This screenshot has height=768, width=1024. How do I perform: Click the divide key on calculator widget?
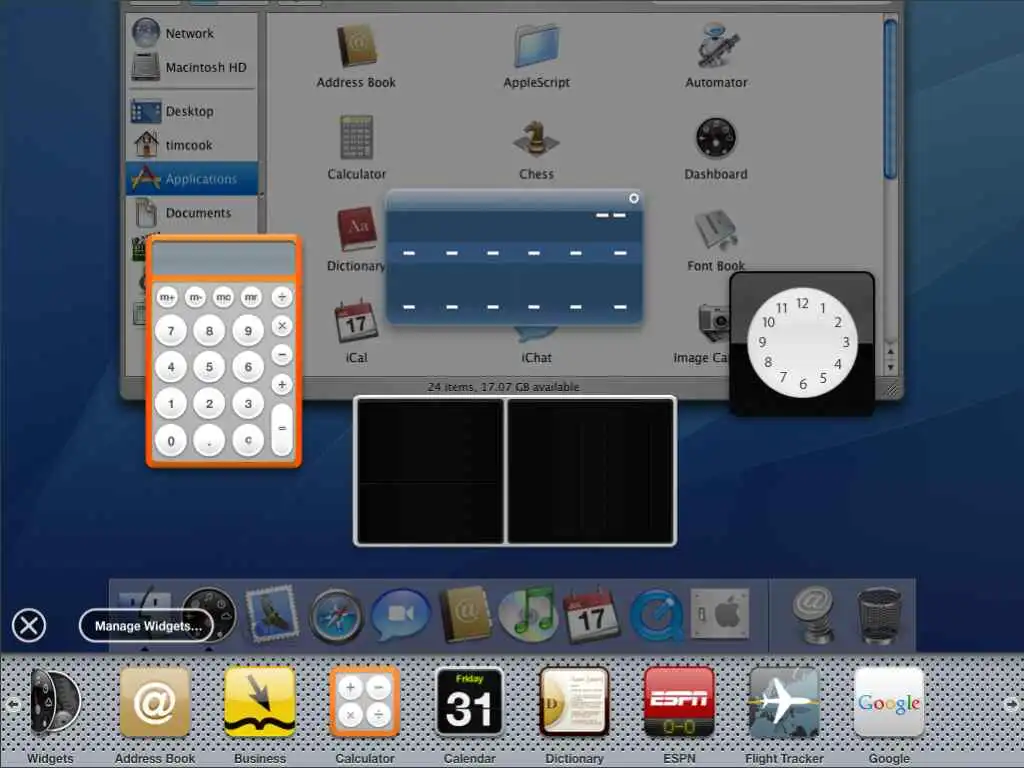click(282, 297)
